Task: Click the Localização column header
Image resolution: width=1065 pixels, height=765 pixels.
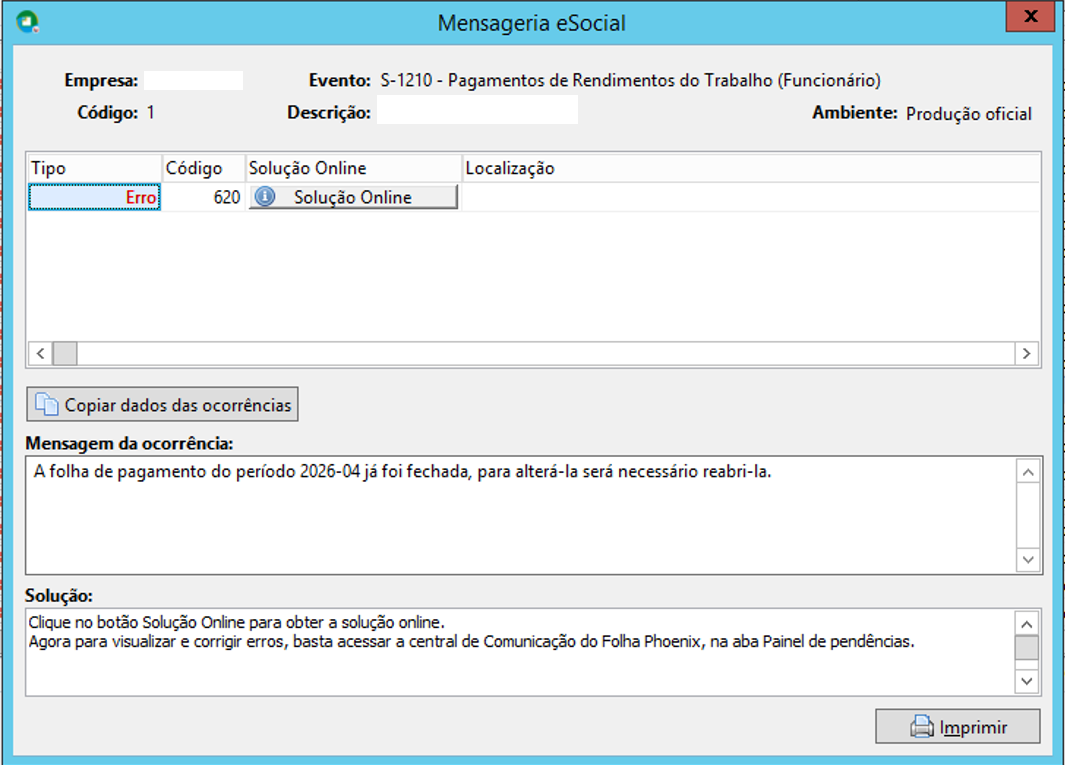Action: (751, 168)
